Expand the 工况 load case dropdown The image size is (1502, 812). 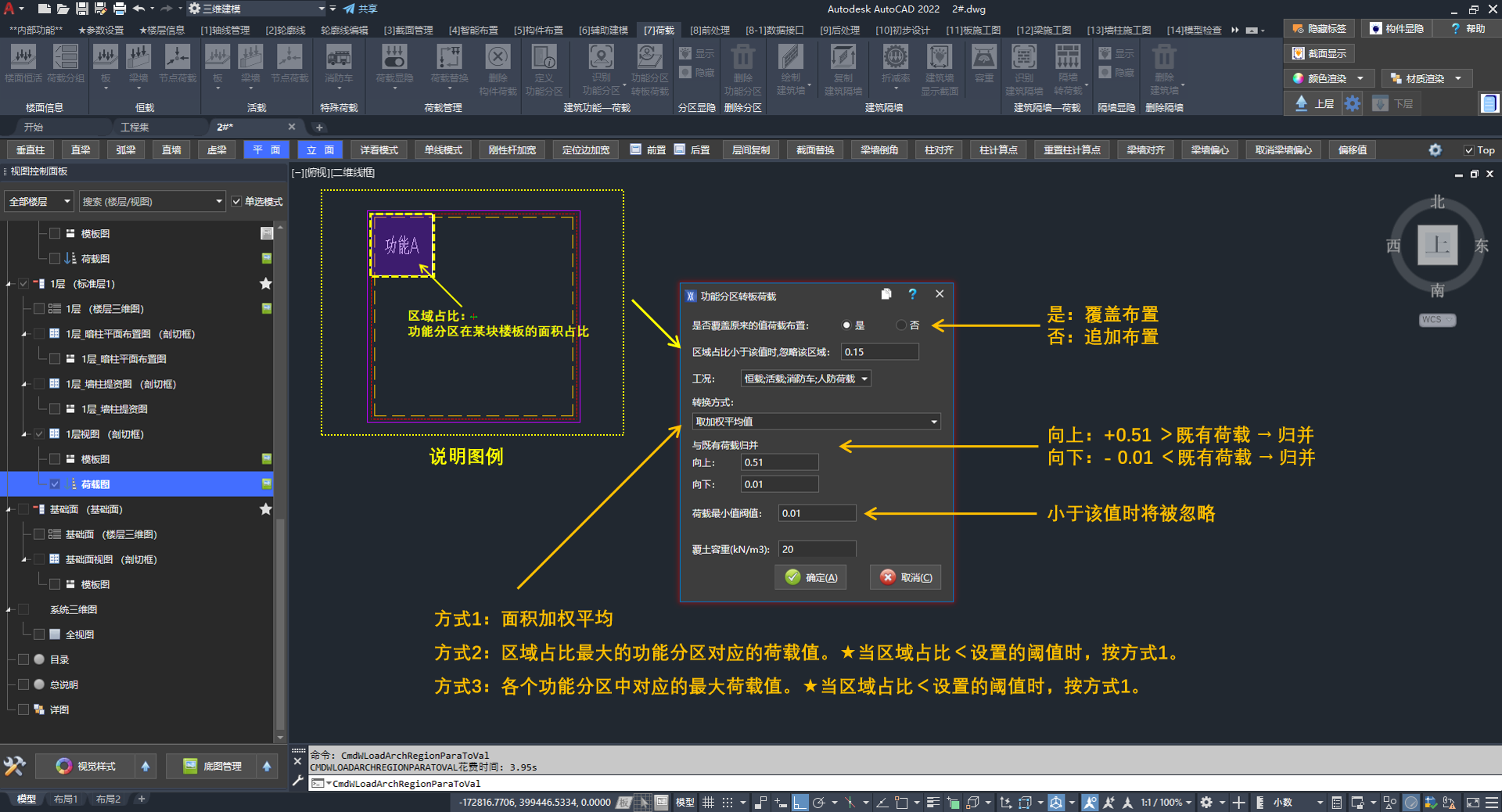pyautogui.click(x=805, y=379)
